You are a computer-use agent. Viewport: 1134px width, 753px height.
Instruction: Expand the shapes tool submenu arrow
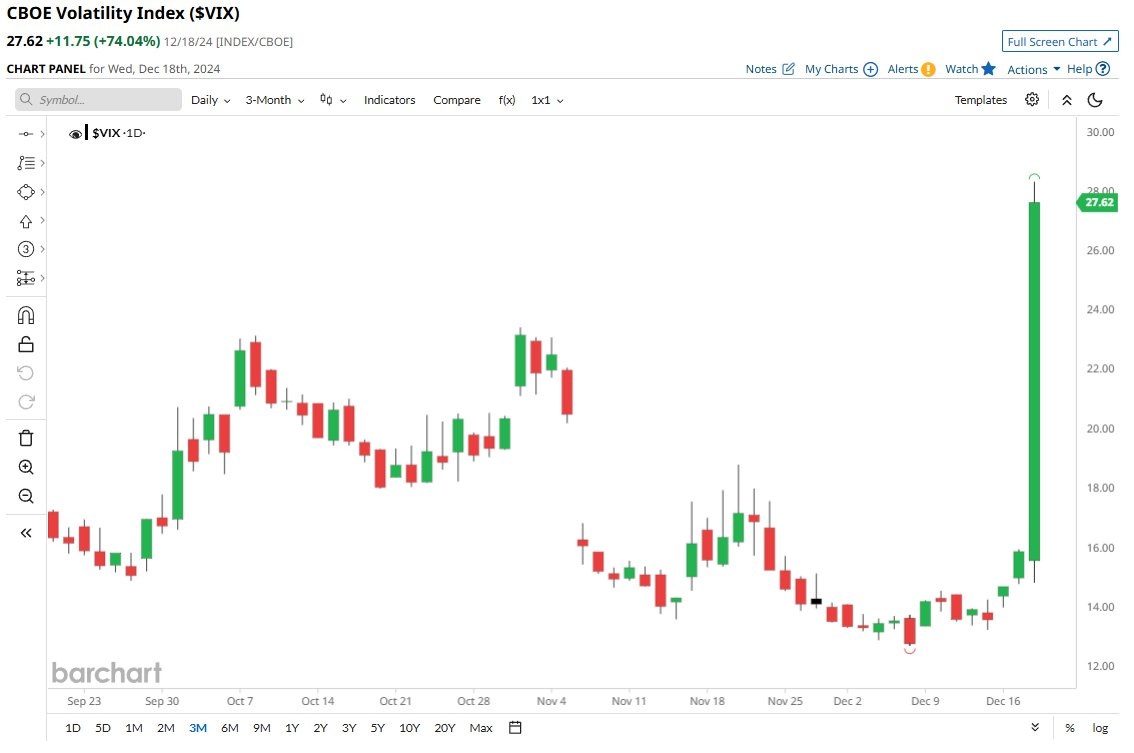pyautogui.click(x=43, y=192)
